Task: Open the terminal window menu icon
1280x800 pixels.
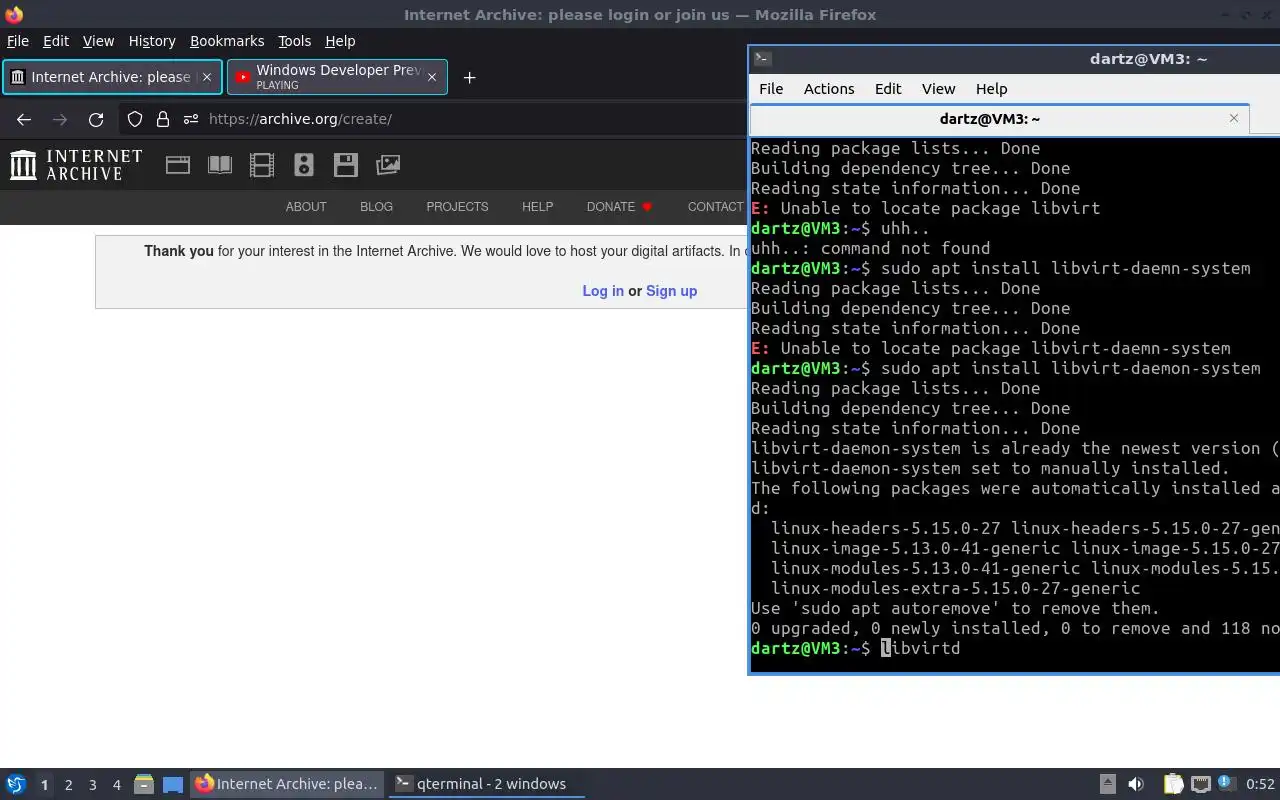Action: pos(761,58)
